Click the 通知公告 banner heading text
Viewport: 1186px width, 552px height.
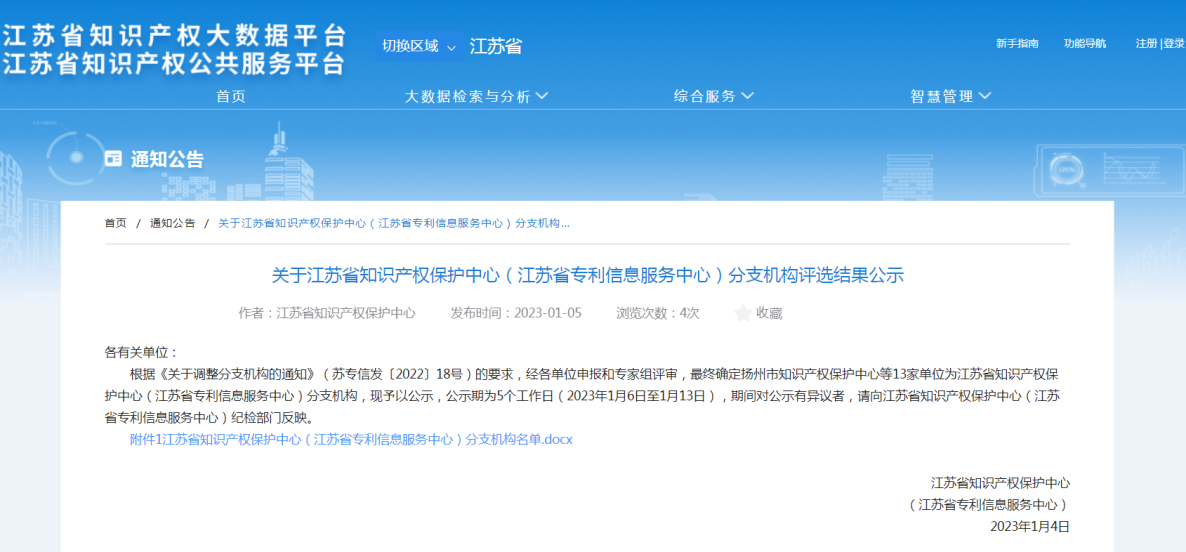pos(167,159)
